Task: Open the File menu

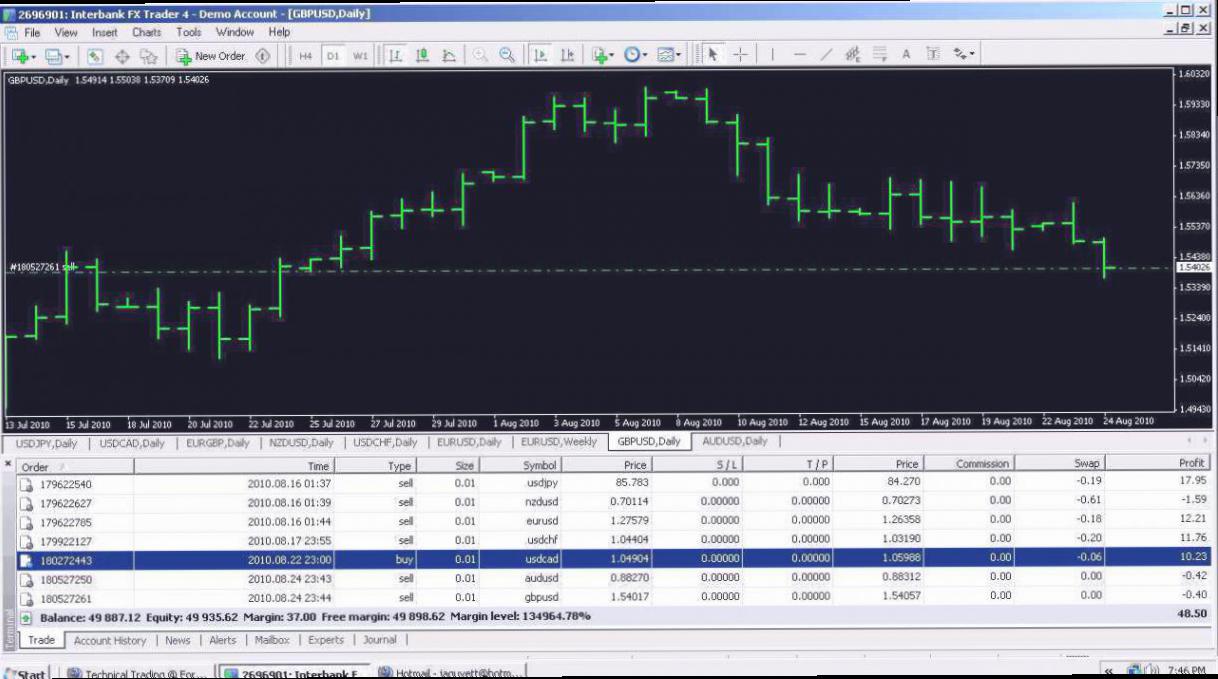Action: [32, 32]
